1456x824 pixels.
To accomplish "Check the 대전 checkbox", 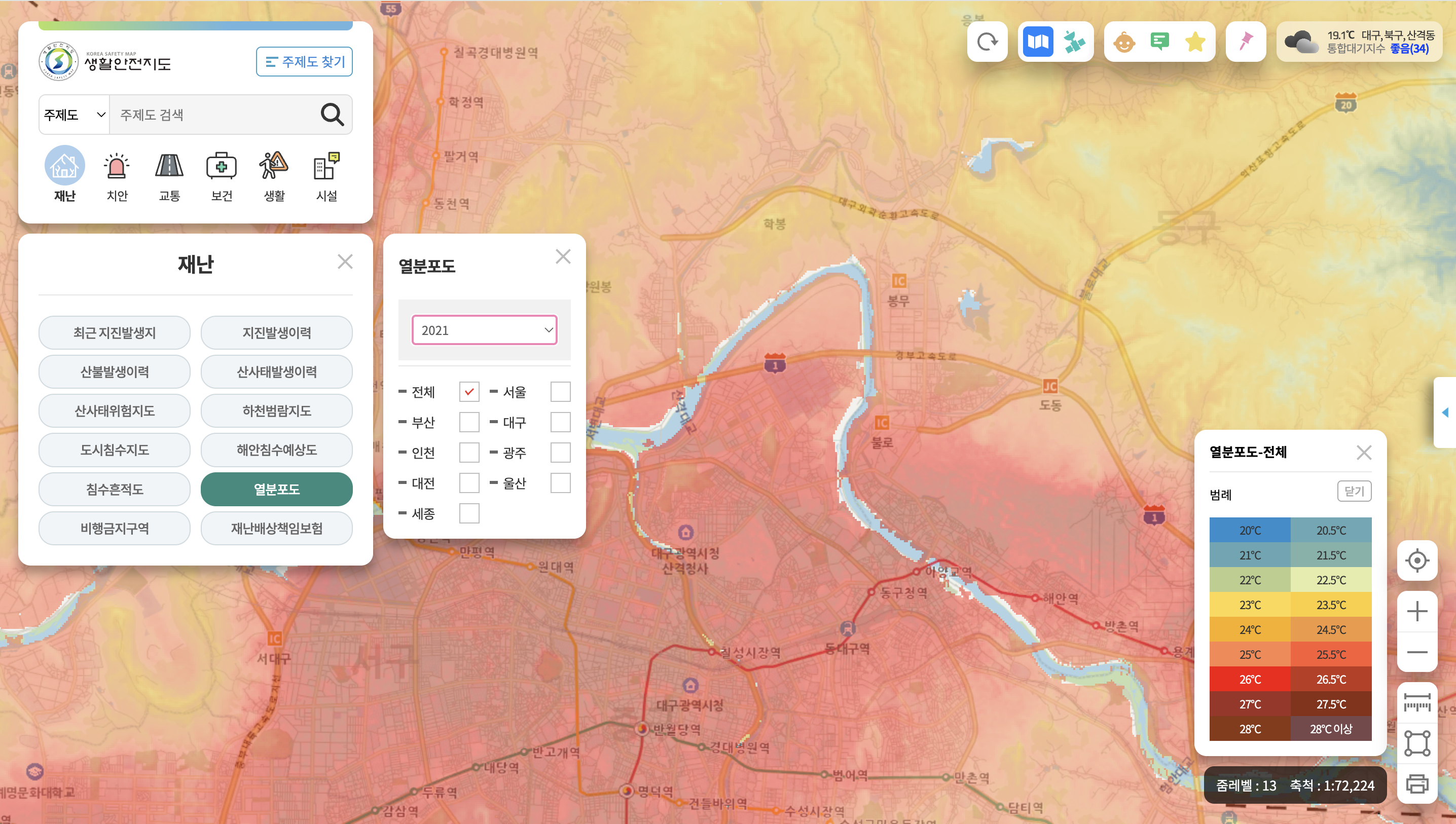I will pos(469,483).
